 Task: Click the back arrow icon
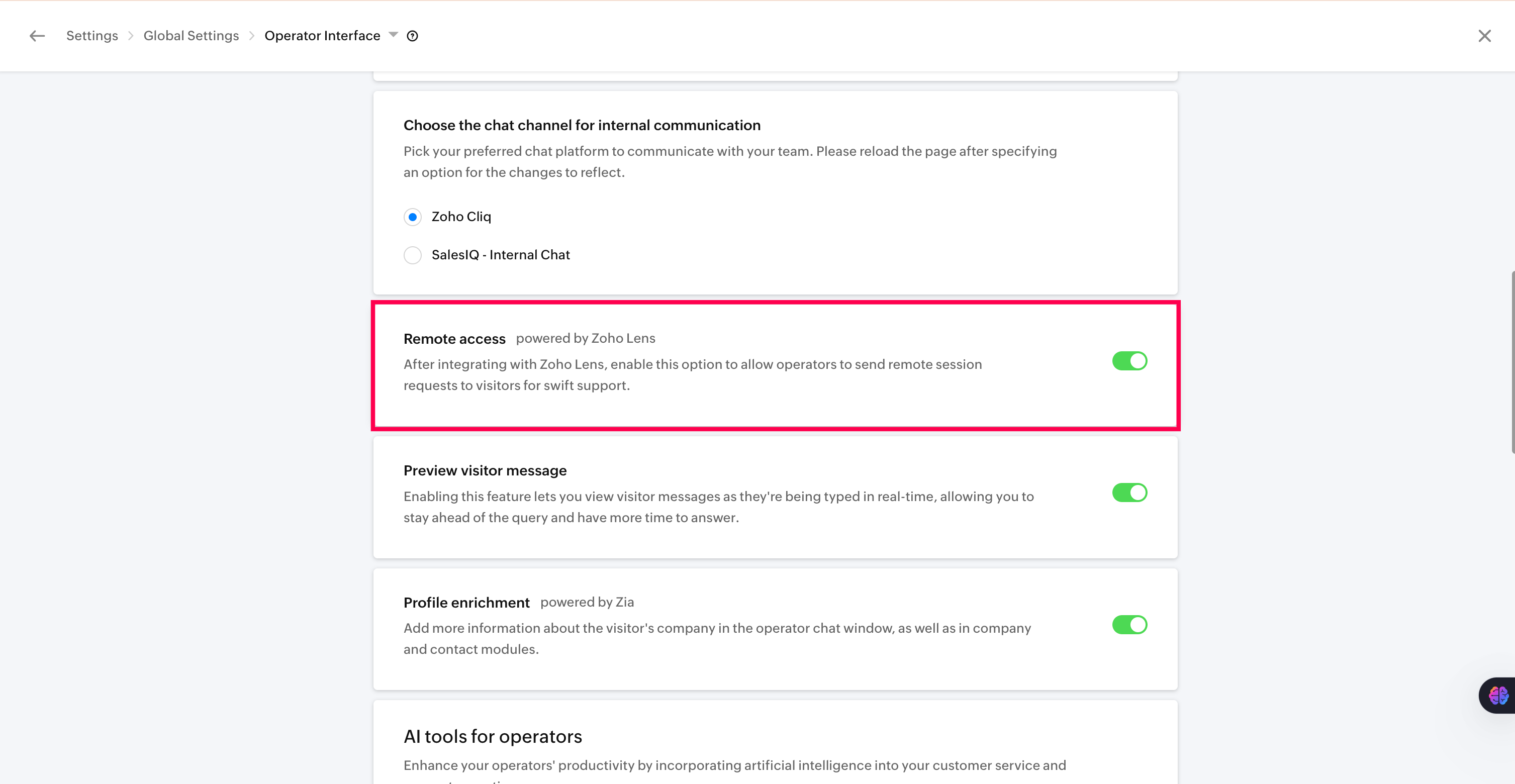coord(37,36)
